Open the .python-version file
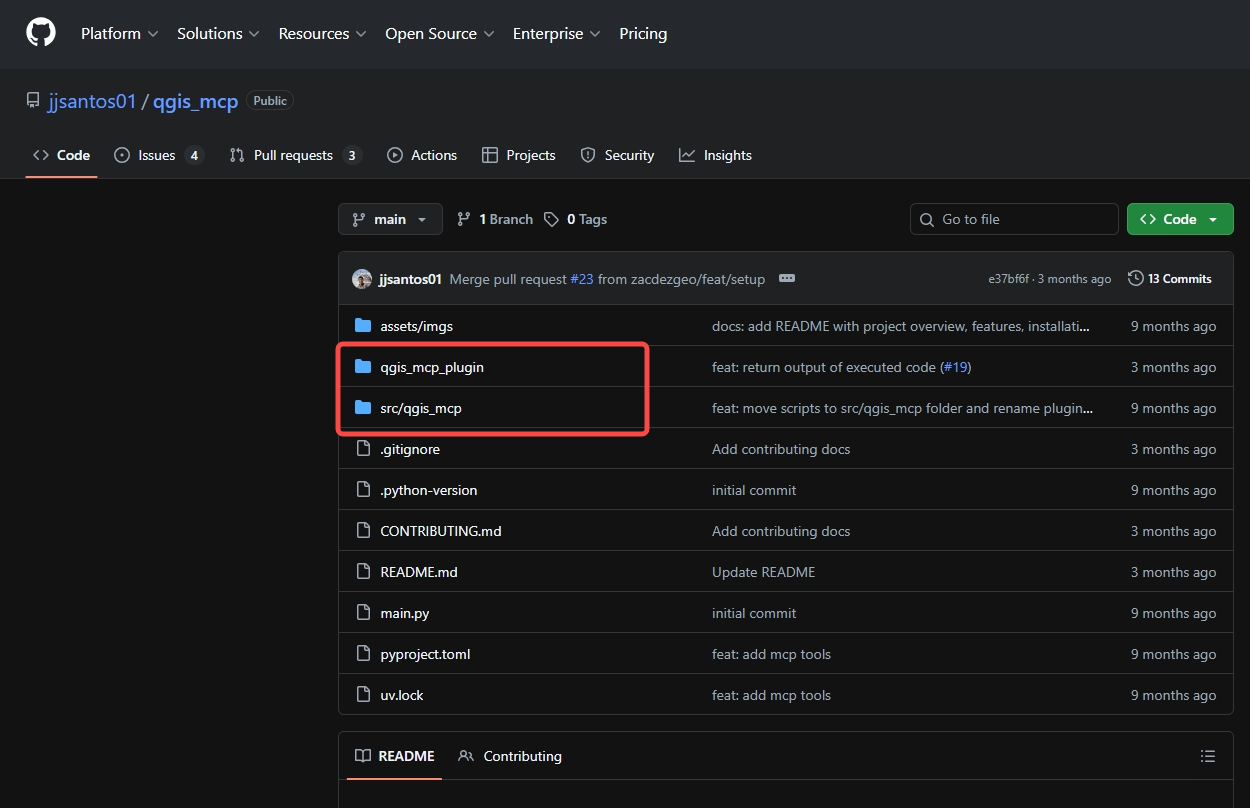The image size is (1250, 808). coord(429,490)
